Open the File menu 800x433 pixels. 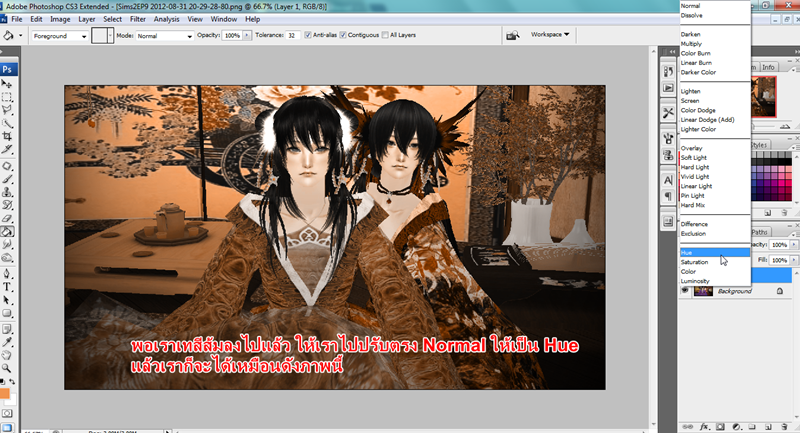(x=17, y=19)
